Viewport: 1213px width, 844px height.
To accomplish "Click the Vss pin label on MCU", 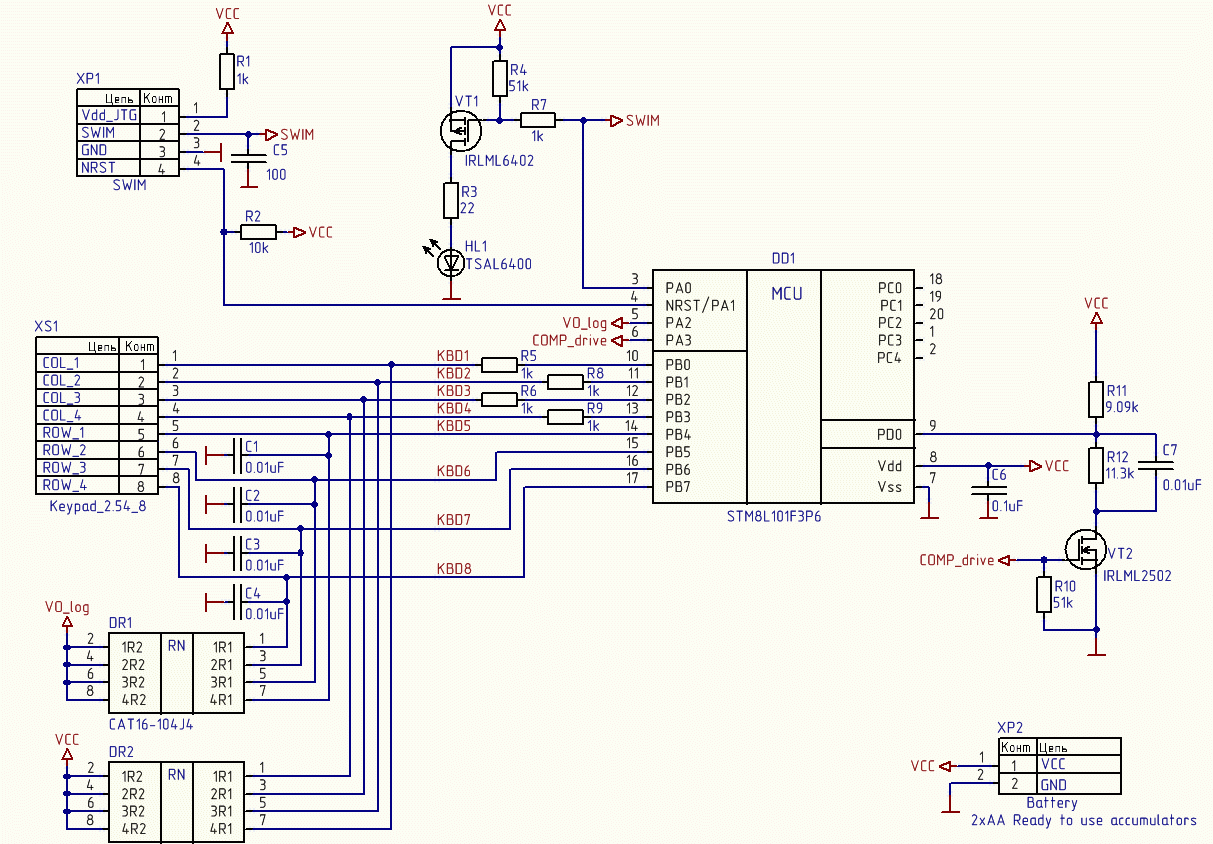I will coord(889,487).
